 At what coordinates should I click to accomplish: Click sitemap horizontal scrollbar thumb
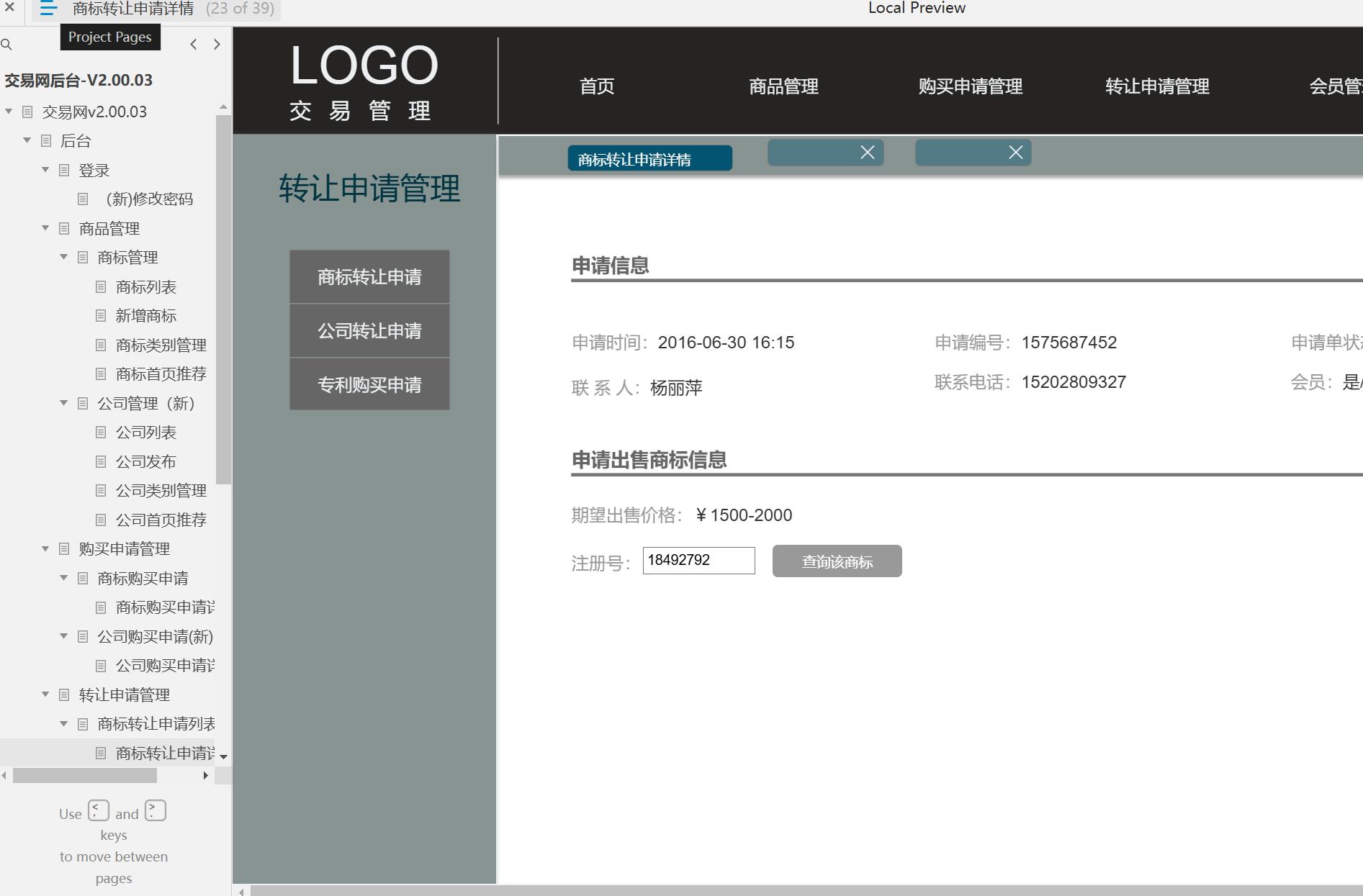(x=85, y=775)
